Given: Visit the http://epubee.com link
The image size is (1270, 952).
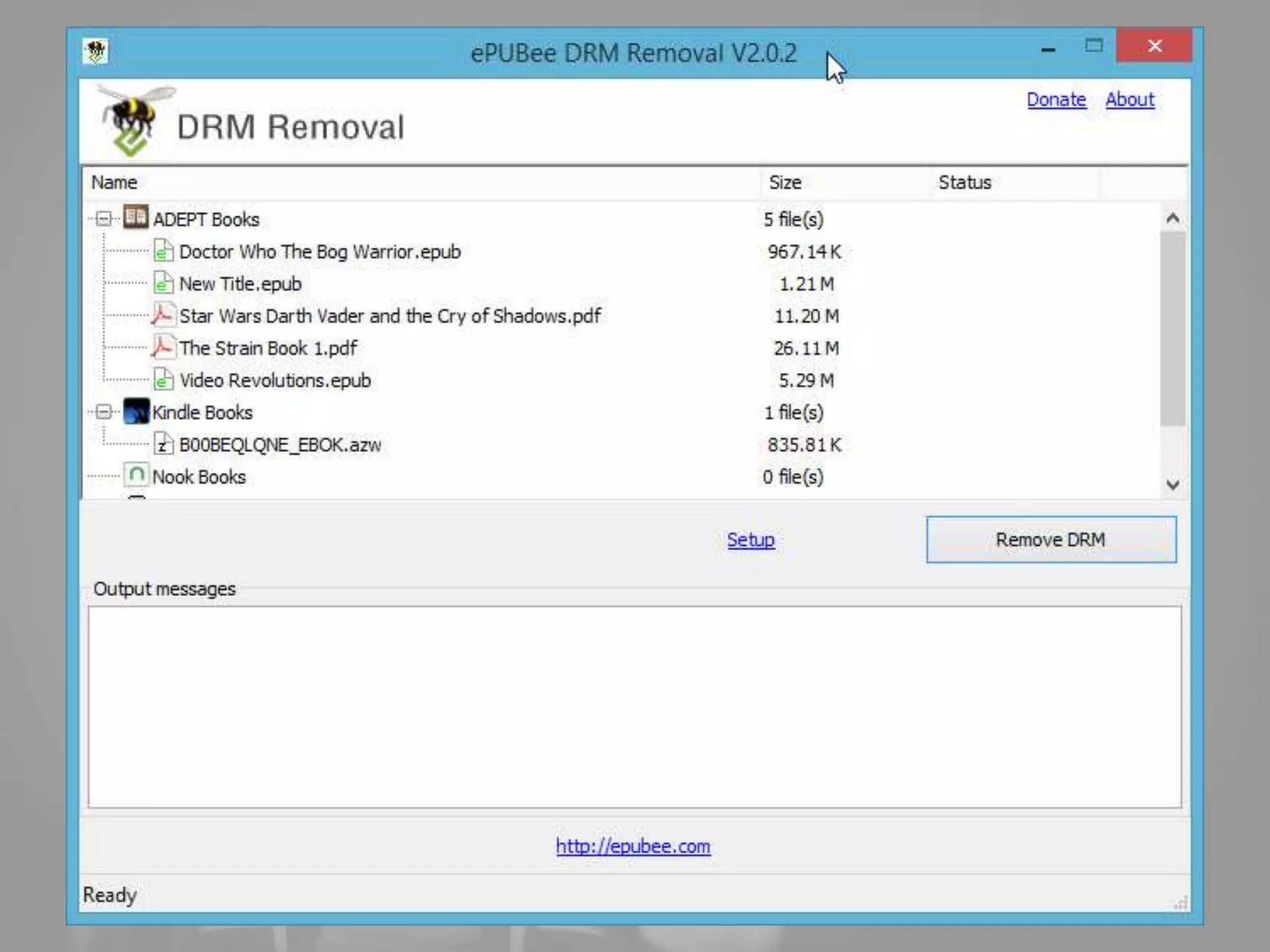Looking at the screenshot, I should pyautogui.click(x=633, y=846).
